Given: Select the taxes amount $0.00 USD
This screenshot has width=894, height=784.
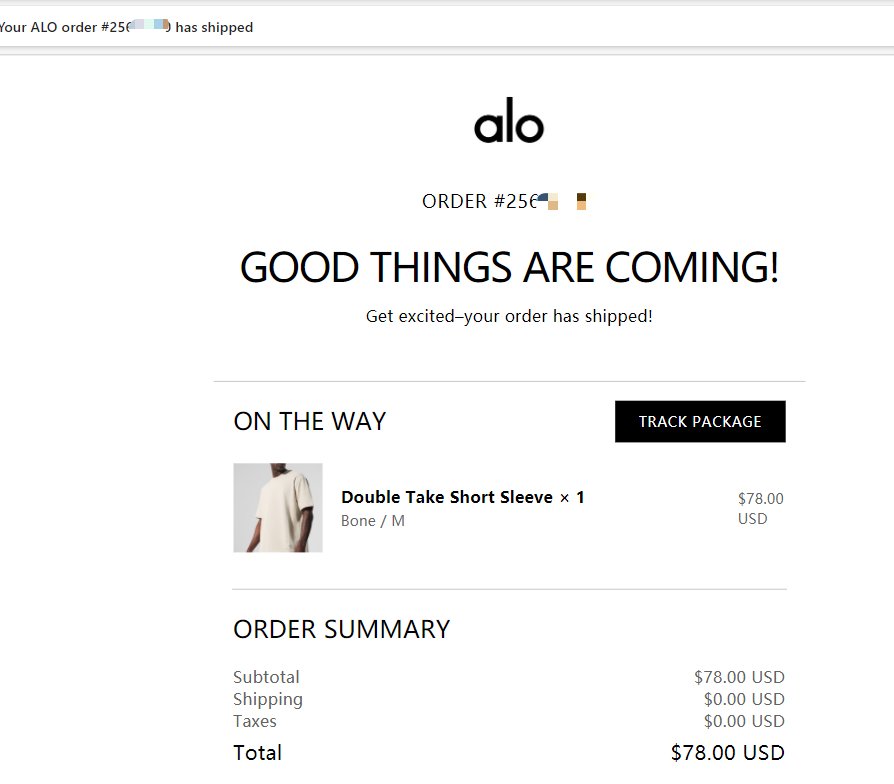Looking at the screenshot, I should [x=744, y=721].
